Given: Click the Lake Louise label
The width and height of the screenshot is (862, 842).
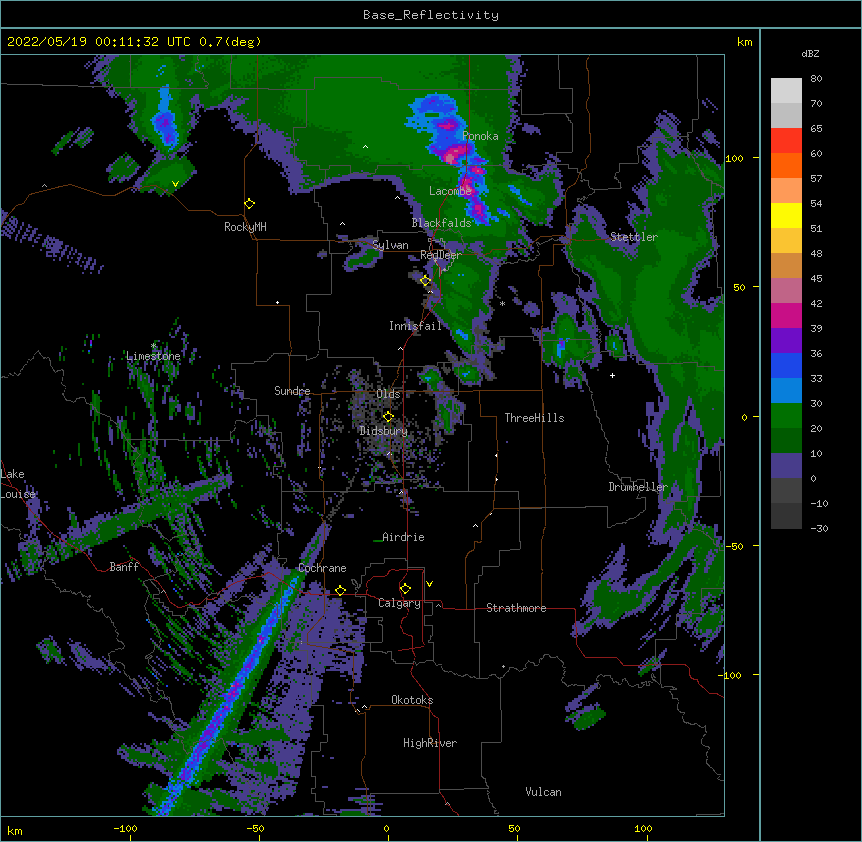Looking at the screenshot, I should tap(18, 484).
